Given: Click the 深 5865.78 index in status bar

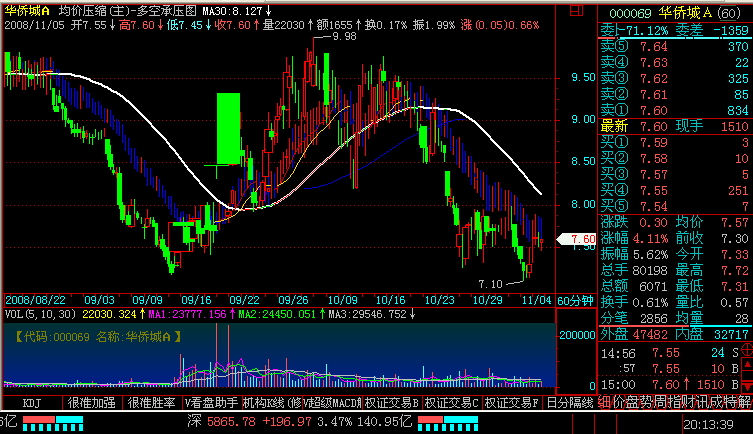Looking at the screenshot, I should point(221,422).
